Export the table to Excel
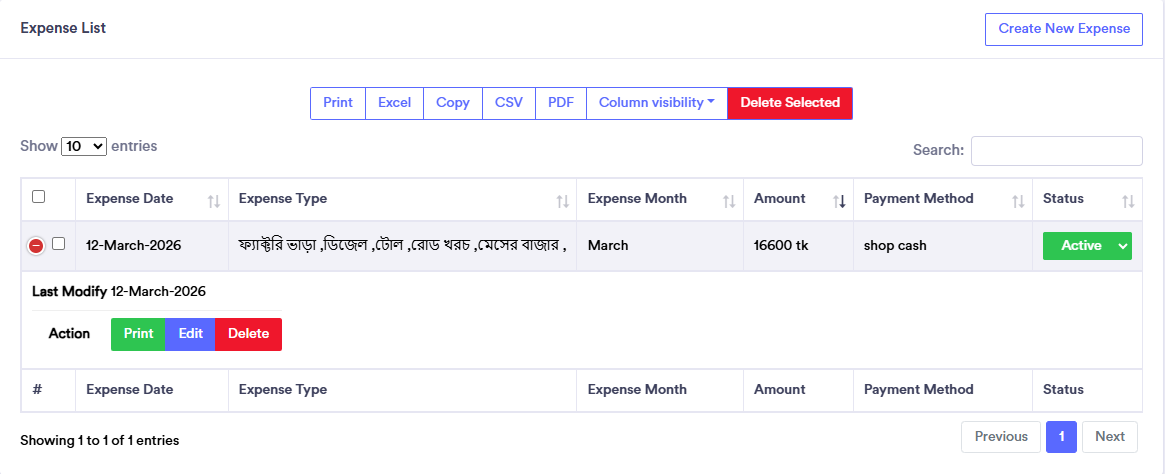Viewport: 1165px width, 474px height. [x=394, y=103]
